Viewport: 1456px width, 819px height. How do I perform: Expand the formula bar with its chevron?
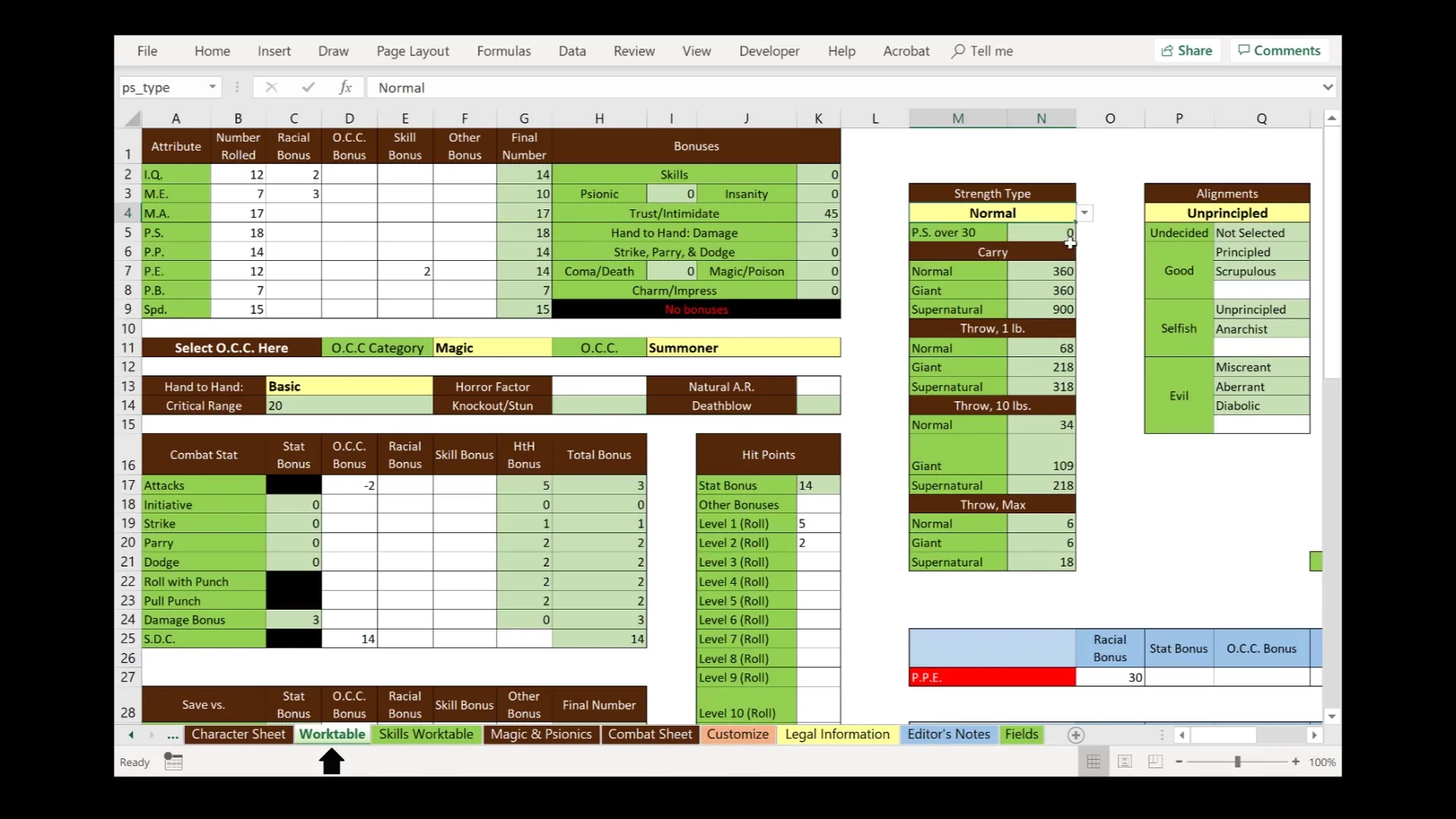click(x=1329, y=87)
